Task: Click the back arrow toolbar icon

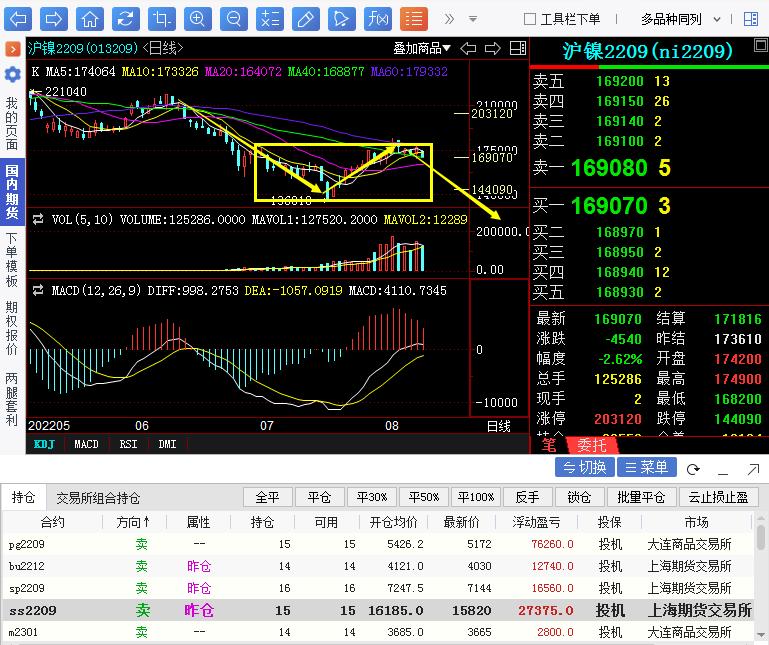Action: (20, 18)
